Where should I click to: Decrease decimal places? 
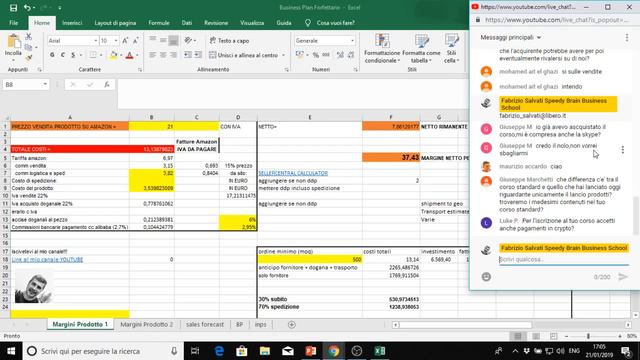pos(351,55)
